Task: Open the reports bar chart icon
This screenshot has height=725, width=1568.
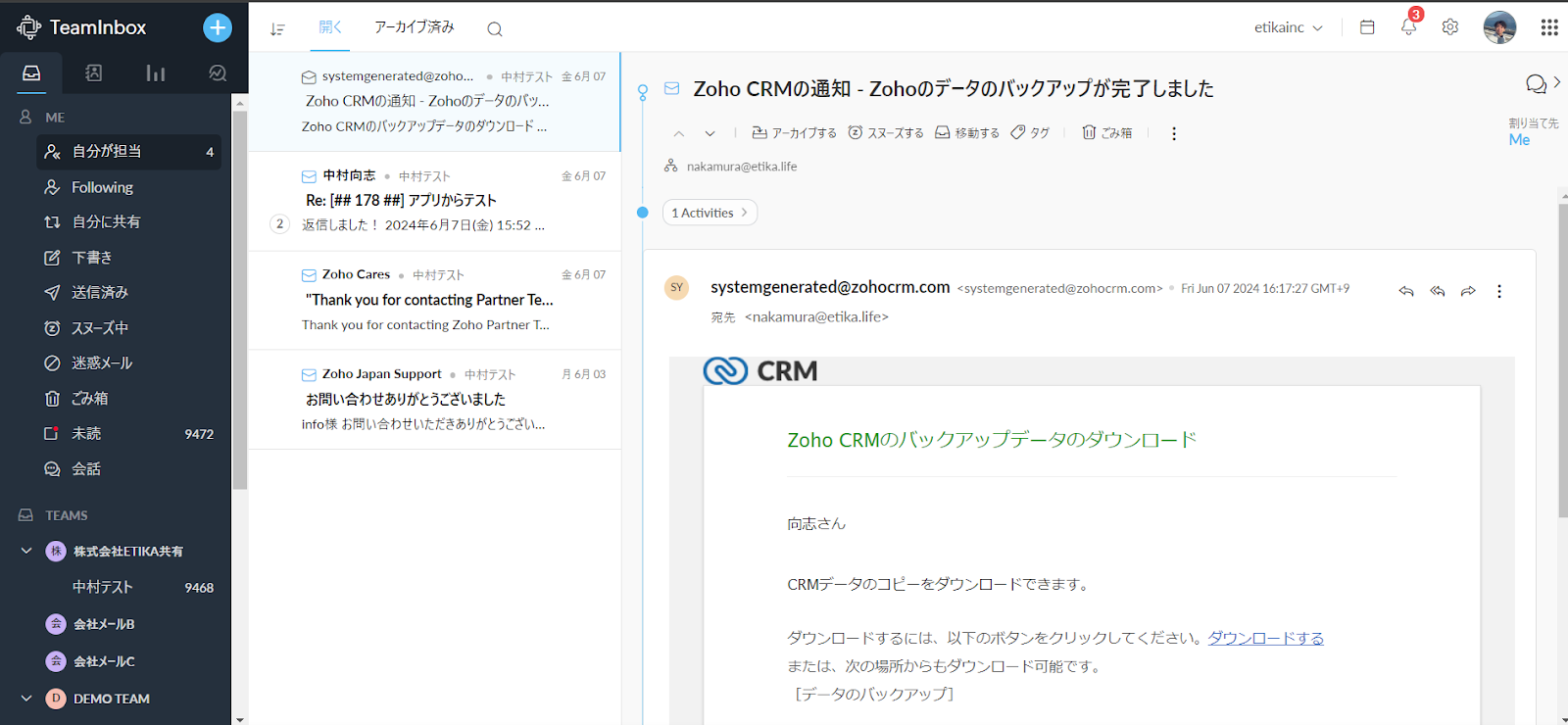Action: click(x=155, y=73)
